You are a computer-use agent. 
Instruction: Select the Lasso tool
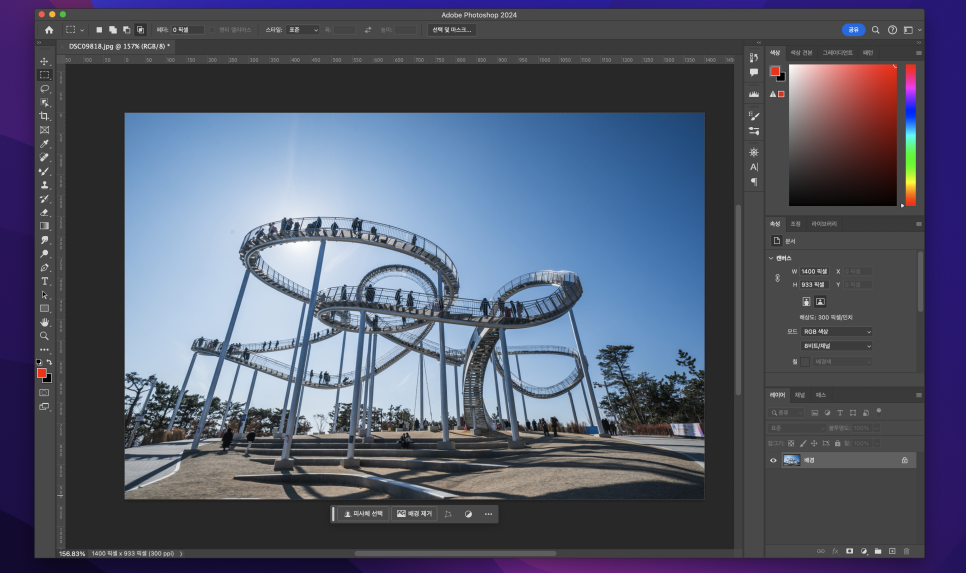tap(44, 89)
